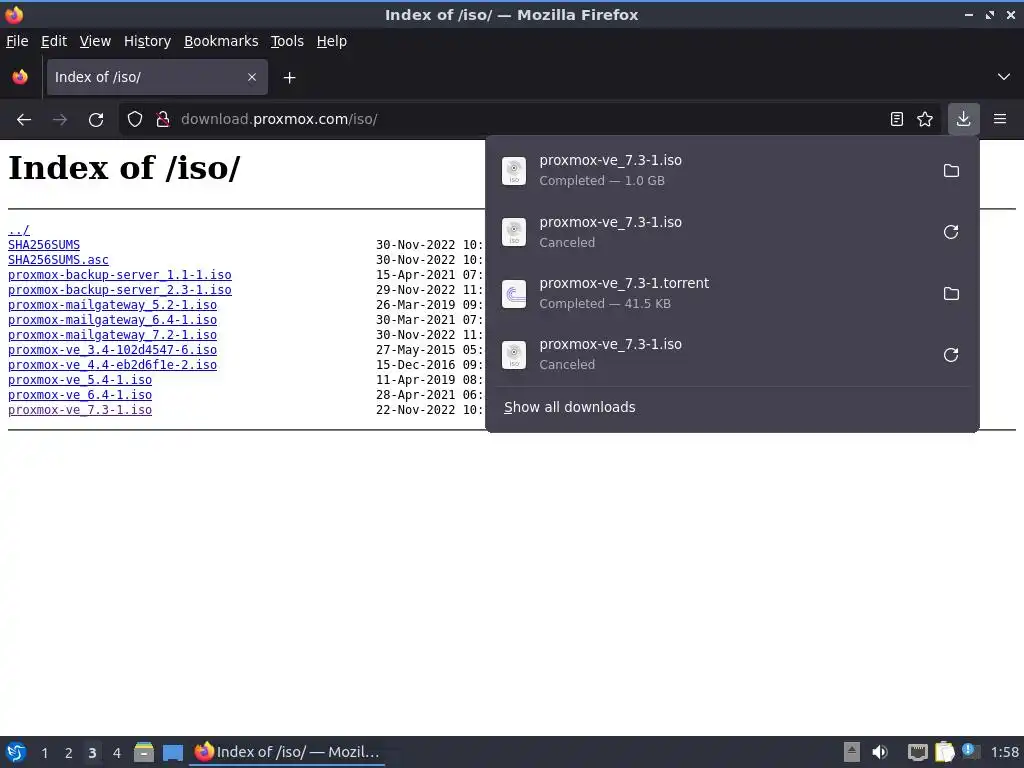
Task: Open the tracking protection shield icon
Action: [135, 120]
